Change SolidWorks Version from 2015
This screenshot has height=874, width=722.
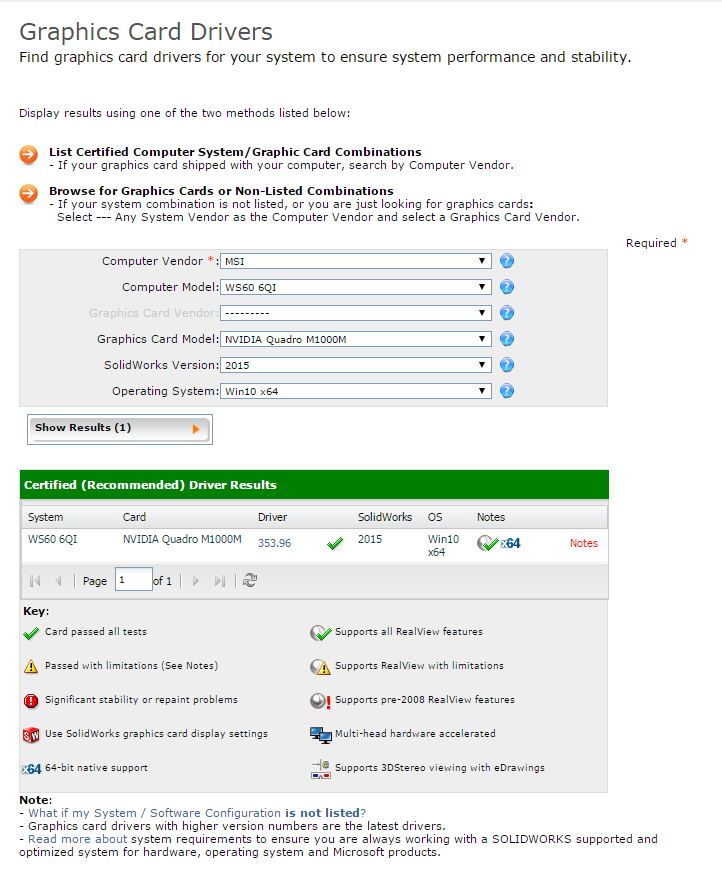pos(356,365)
